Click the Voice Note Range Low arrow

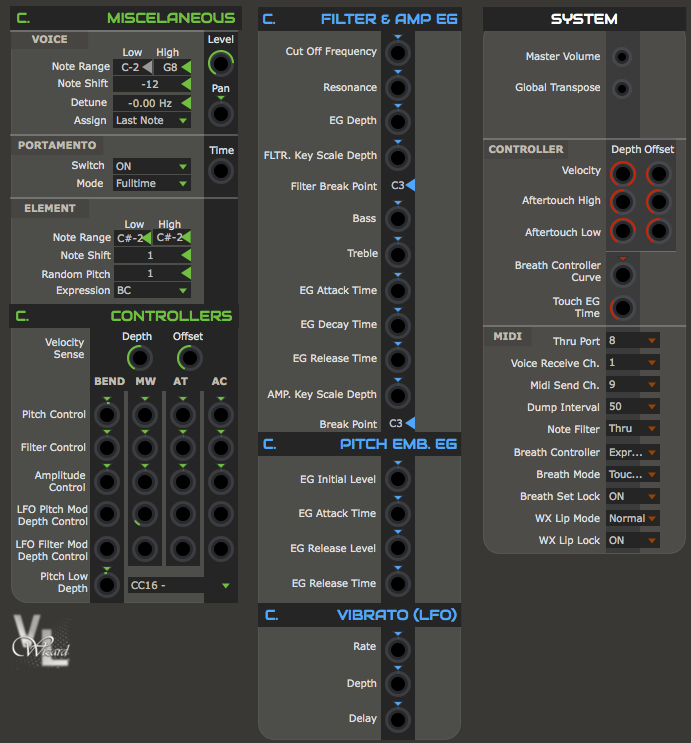pos(146,67)
